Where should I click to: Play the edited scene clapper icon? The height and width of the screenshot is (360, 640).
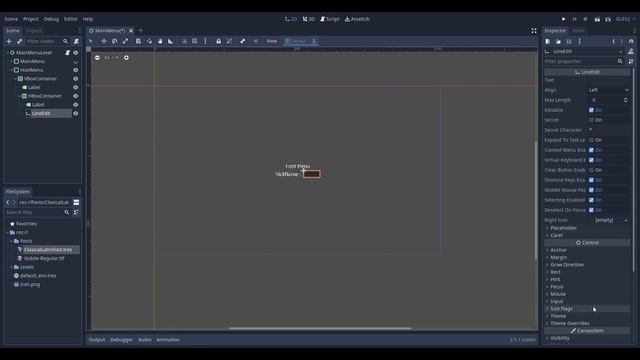pyautogui.click(x=597, y=19)
